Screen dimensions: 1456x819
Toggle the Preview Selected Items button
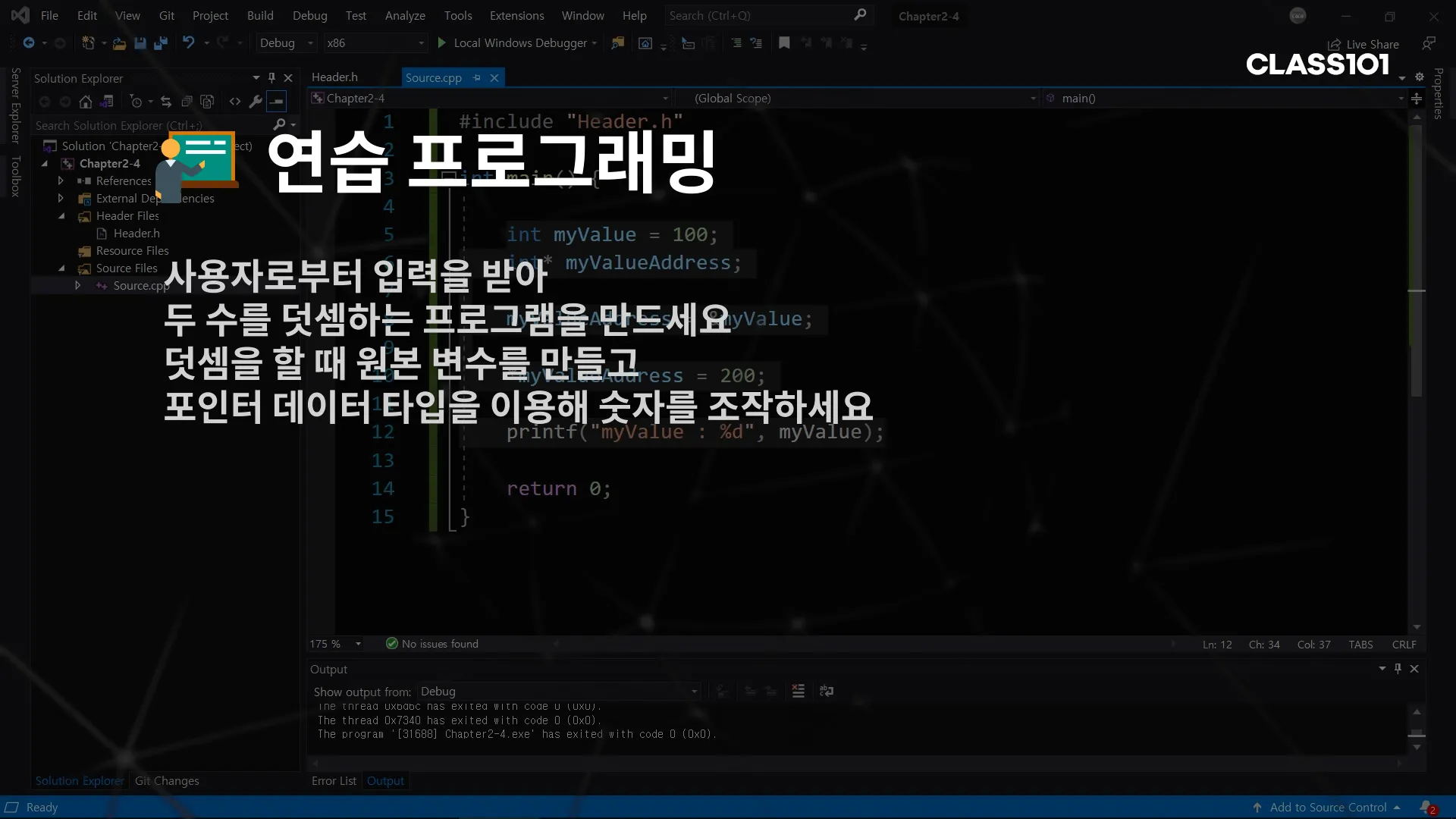point(277,102)
